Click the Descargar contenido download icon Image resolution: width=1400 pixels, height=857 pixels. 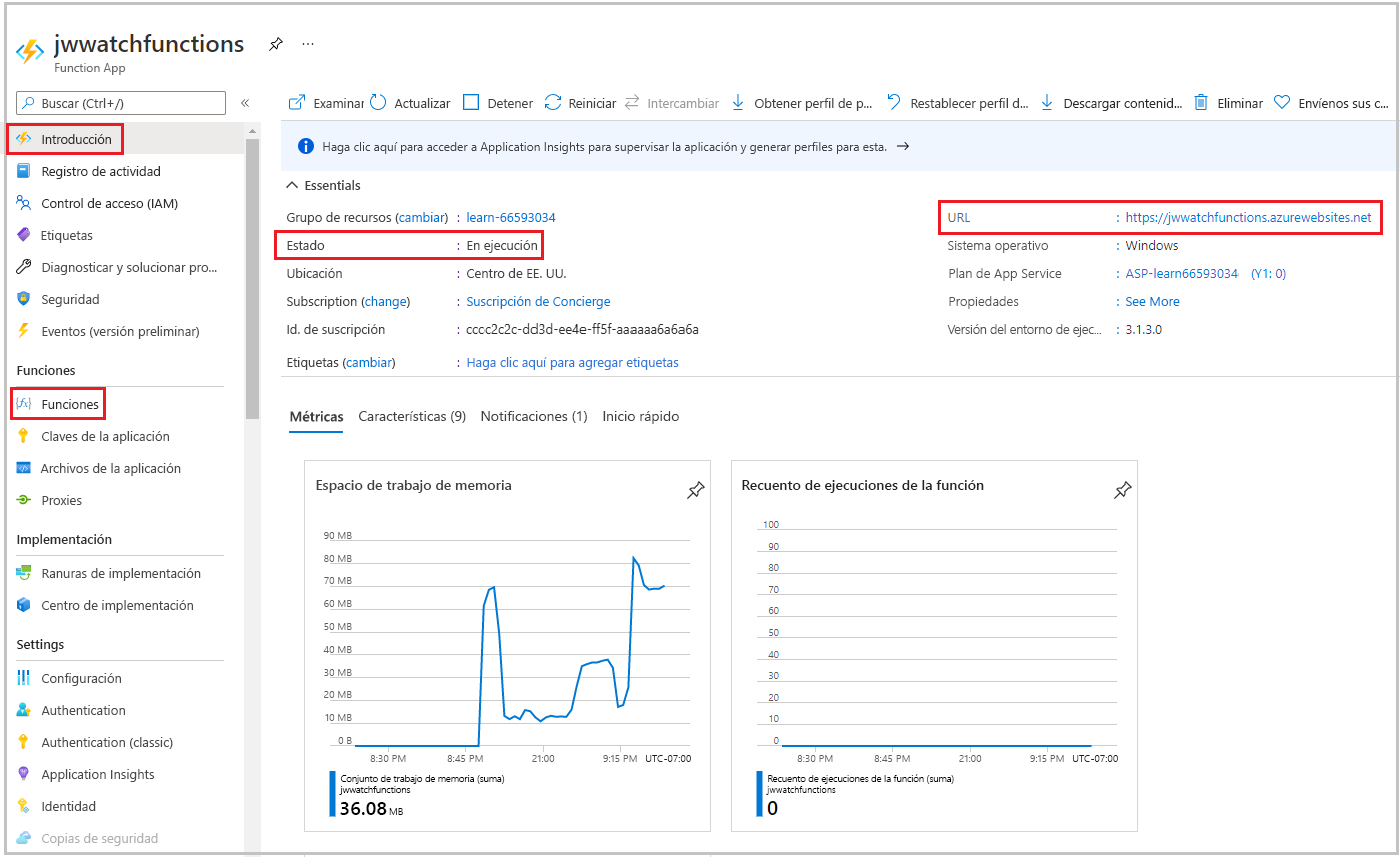[x=1048, y=103]
